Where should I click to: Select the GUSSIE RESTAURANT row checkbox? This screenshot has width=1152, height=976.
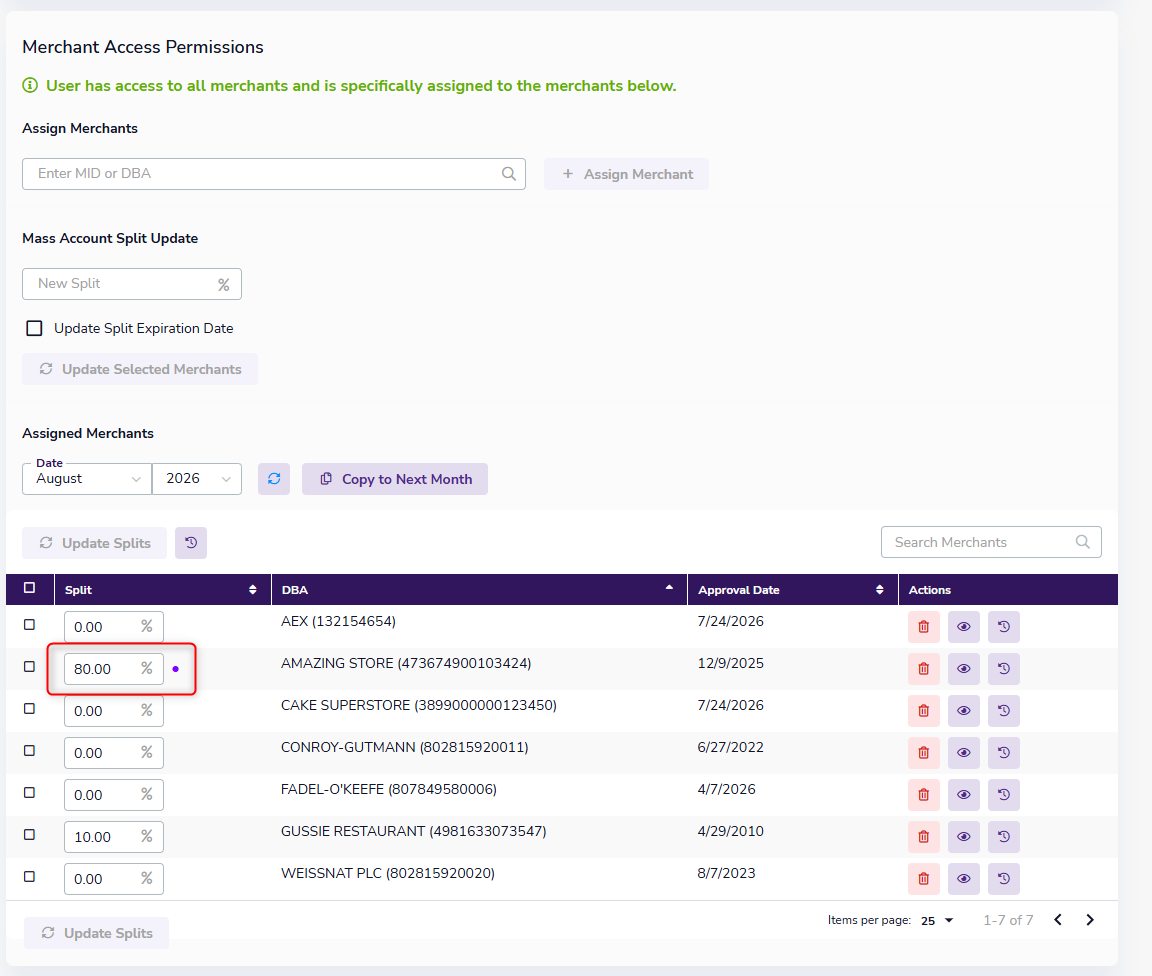tap(29, 834)
